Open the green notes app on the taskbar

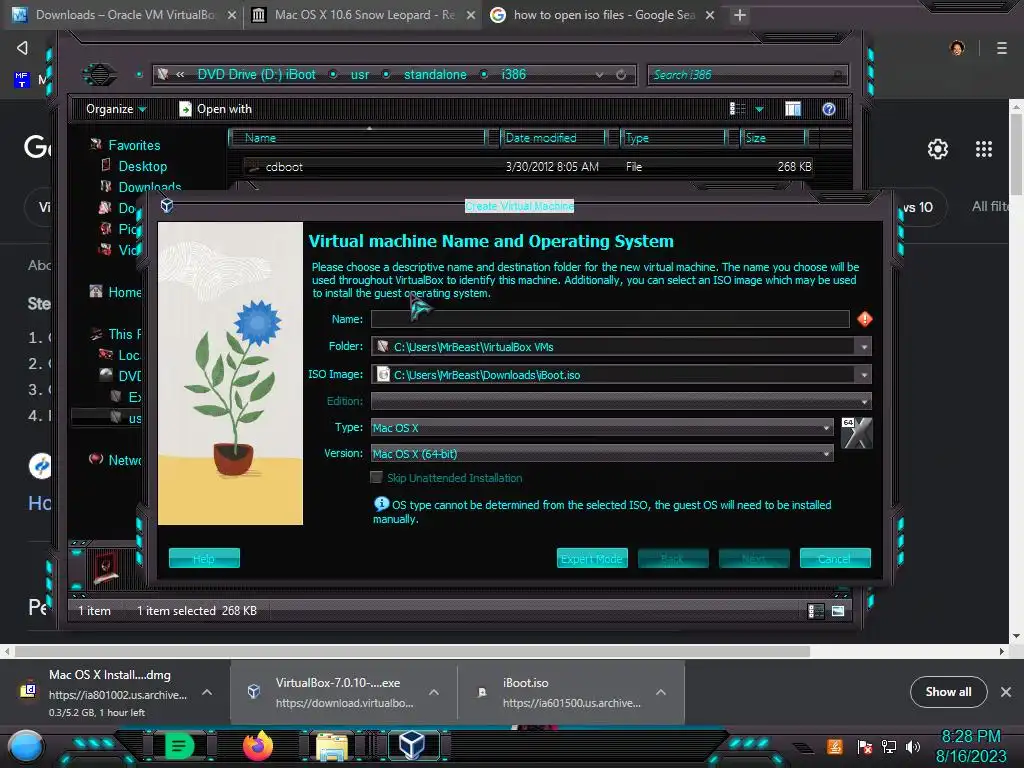tap(179, 746)
